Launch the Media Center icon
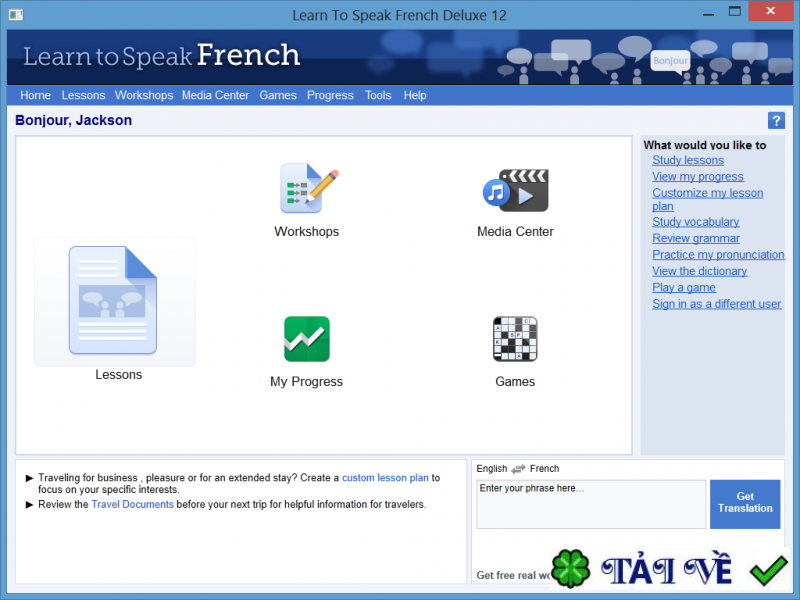 coord(514,190)
